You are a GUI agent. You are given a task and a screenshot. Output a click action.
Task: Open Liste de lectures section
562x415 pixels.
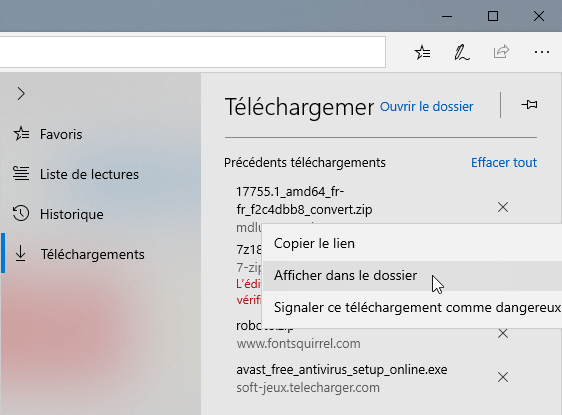[x=89, y=174]
